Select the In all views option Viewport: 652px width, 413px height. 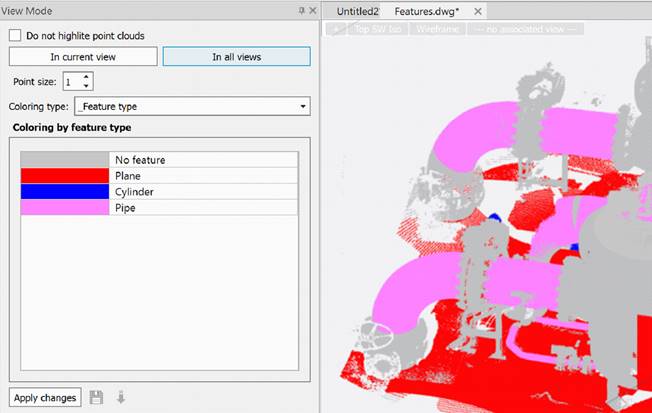pos(237,57)
